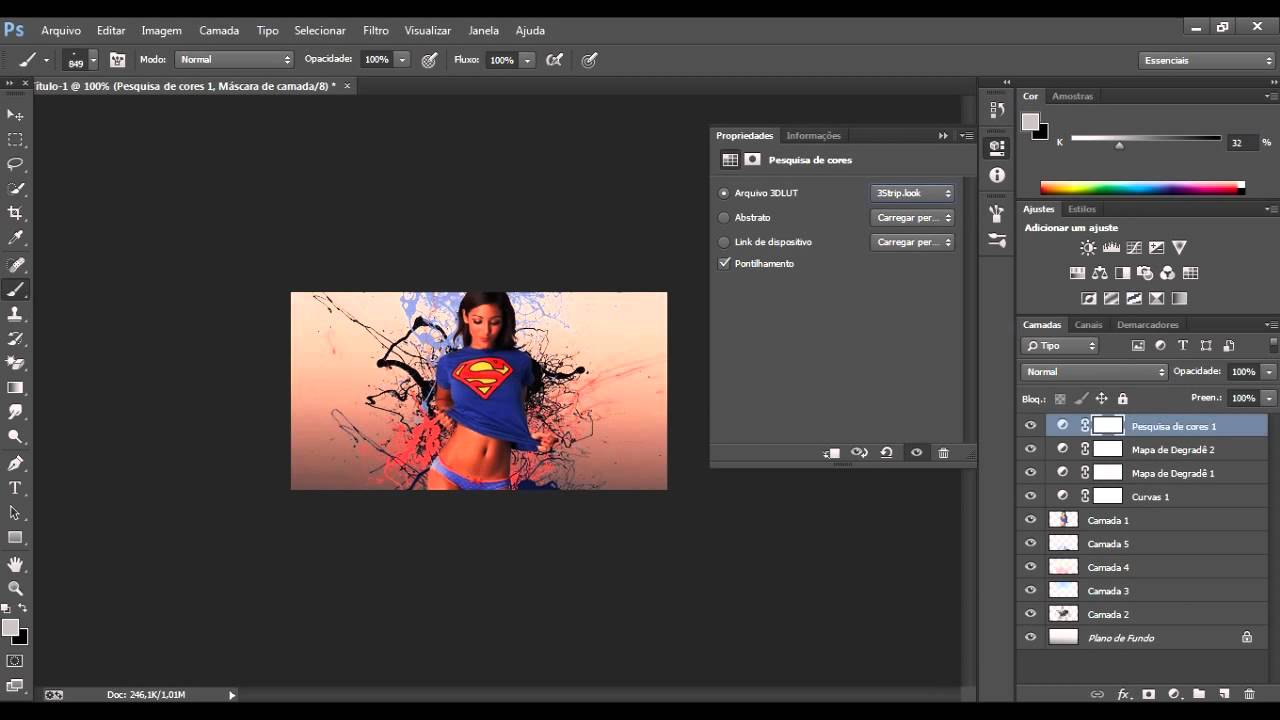Add a layer mask in Camadas
The image size is (1280, 720).
pos(1148,694)
